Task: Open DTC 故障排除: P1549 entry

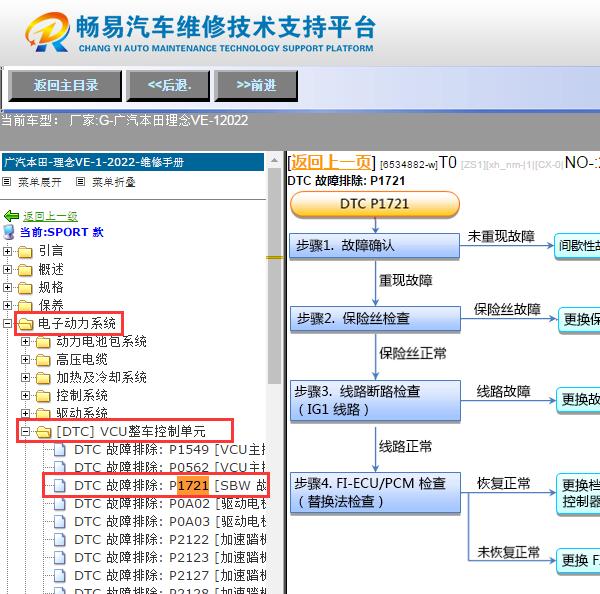Action: 170,450
